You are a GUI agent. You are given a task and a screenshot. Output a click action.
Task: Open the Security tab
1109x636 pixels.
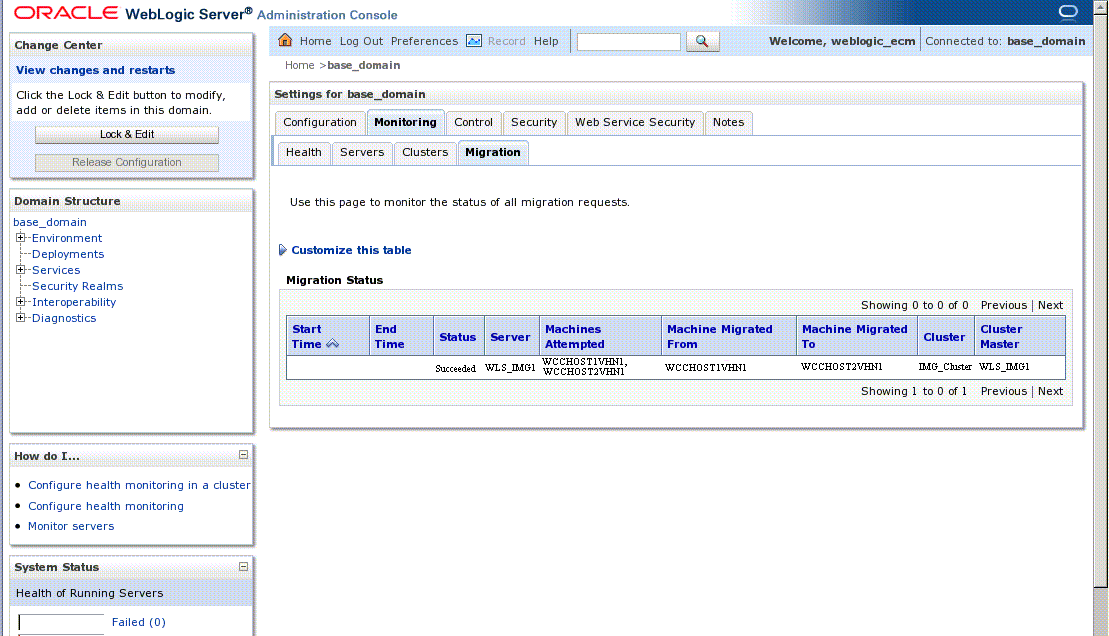click(534, 122)
